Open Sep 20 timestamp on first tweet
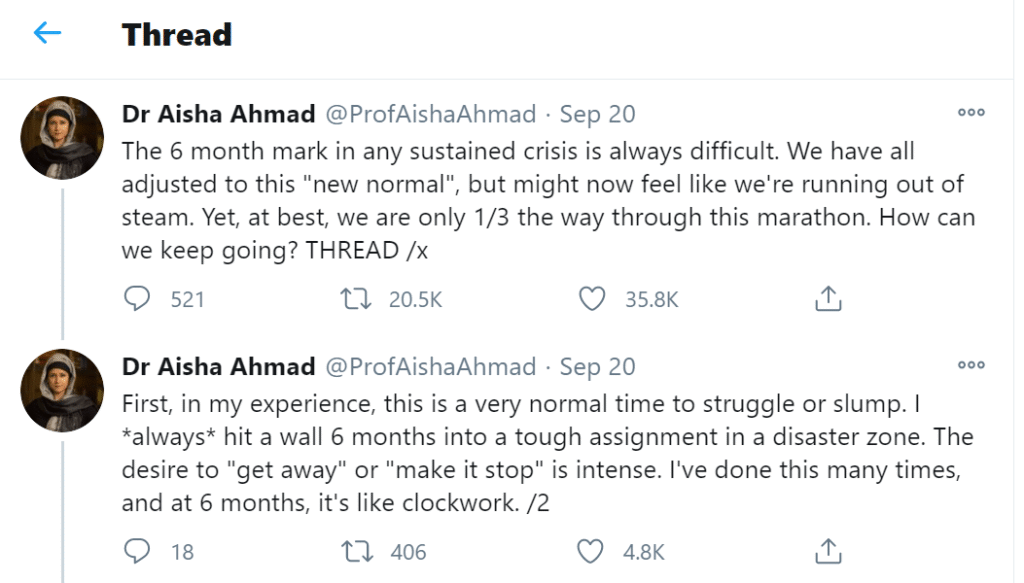 (x=597, y=114)
